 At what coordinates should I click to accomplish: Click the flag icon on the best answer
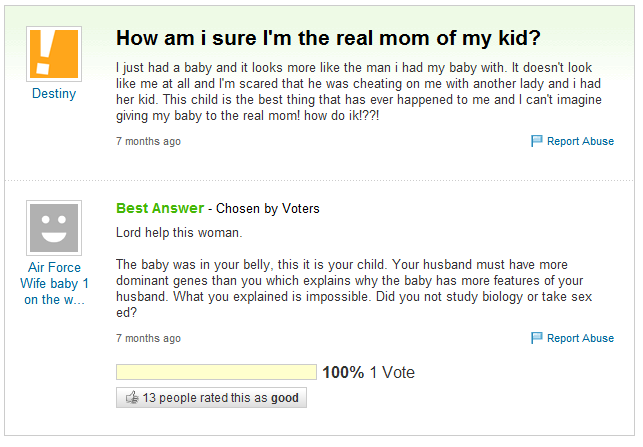click(537, 338)
